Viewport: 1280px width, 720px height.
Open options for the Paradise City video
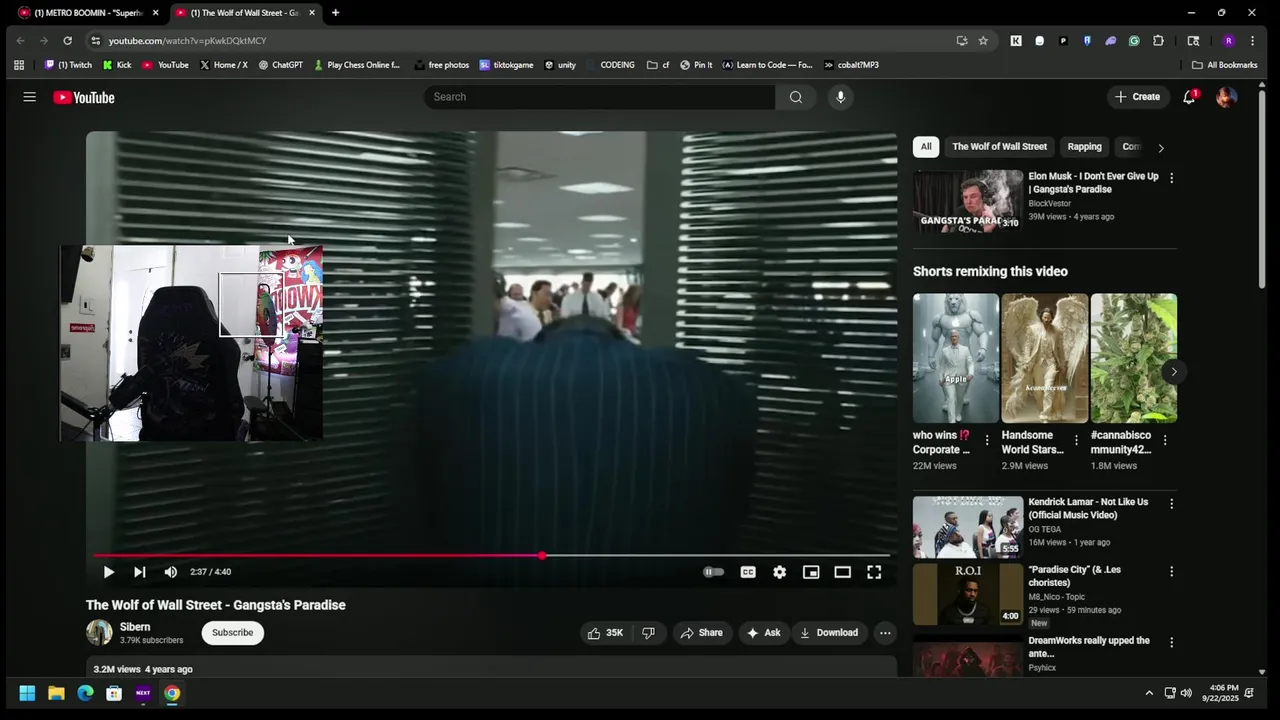(x=1171, y=572)
